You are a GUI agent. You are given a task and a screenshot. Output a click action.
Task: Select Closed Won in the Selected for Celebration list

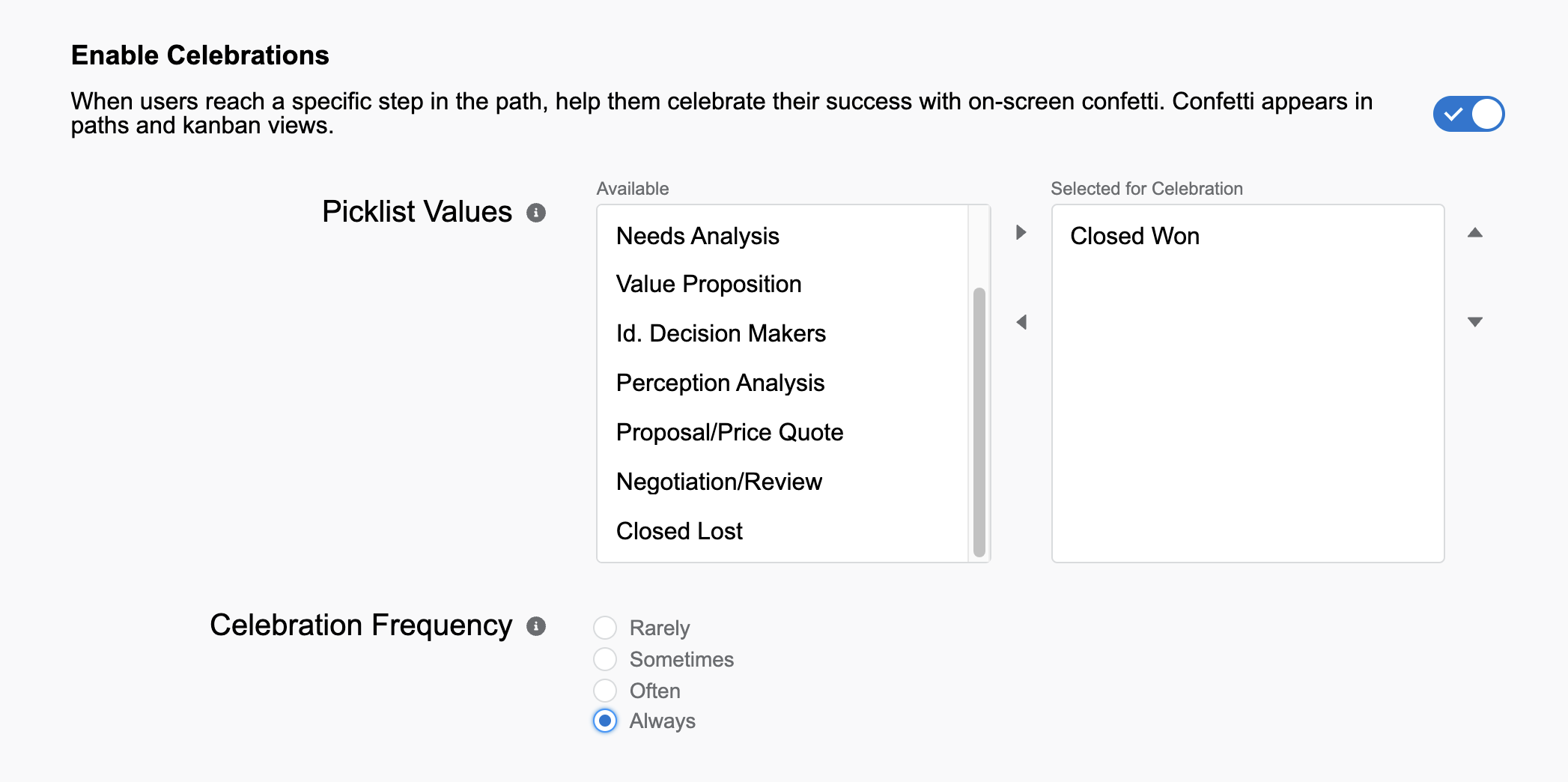(x=1134, y=236)
